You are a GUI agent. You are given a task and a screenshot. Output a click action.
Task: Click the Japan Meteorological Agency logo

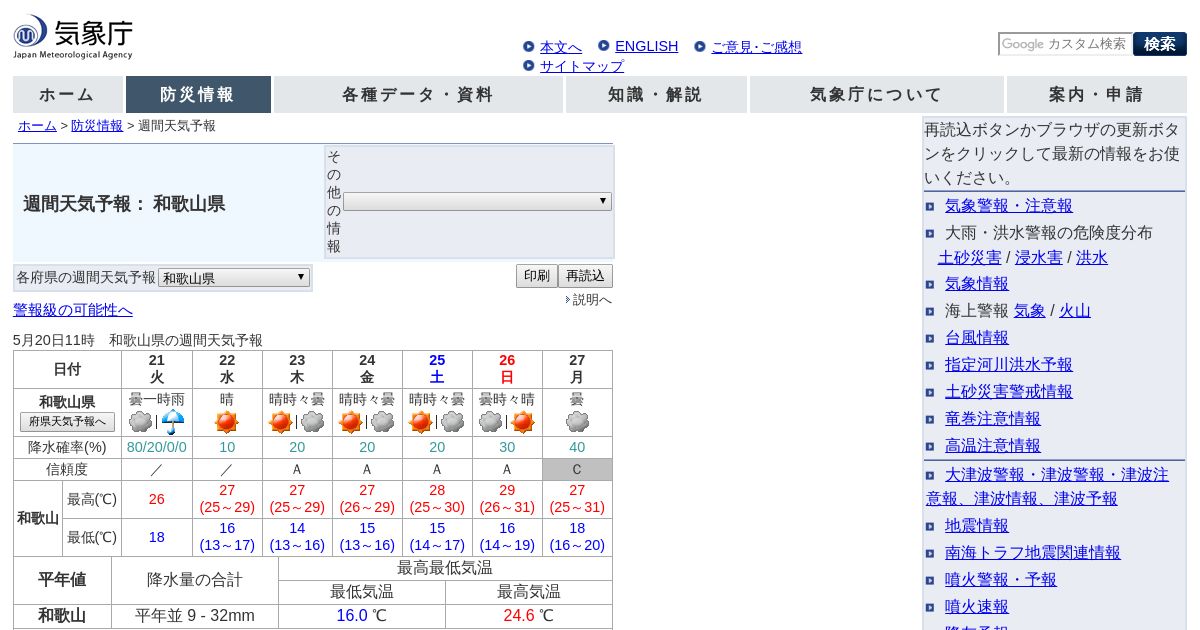tap(73, 38)
